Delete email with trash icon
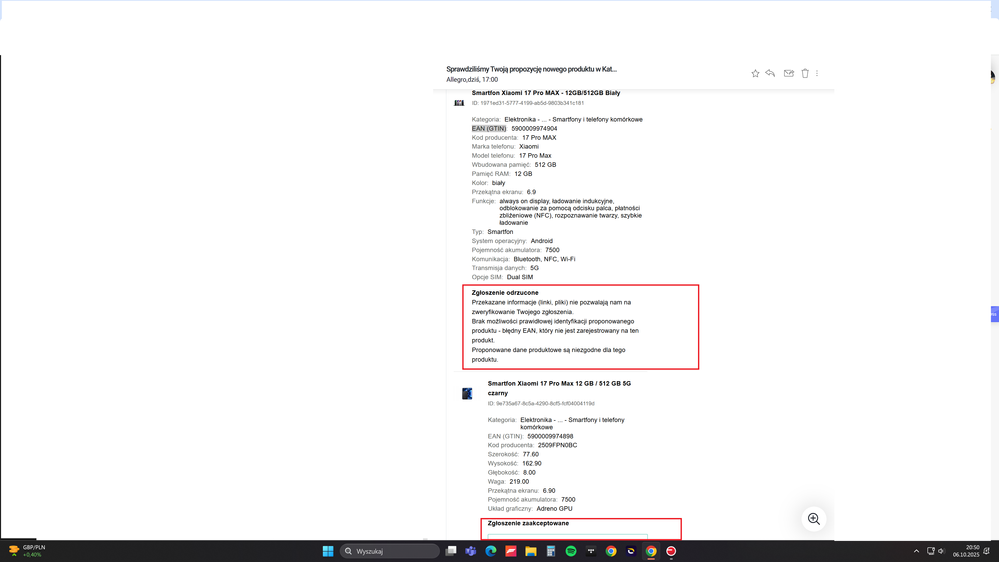999x562 pixels. point(804,73)
